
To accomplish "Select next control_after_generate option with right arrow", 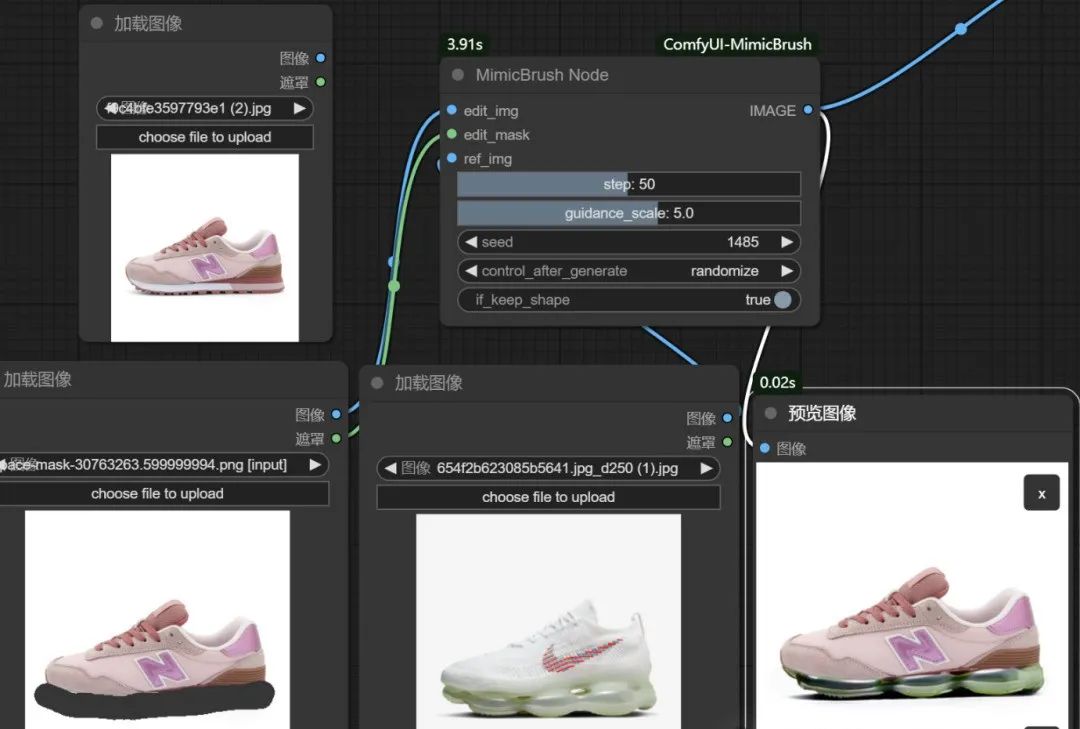I will point(787,271).
